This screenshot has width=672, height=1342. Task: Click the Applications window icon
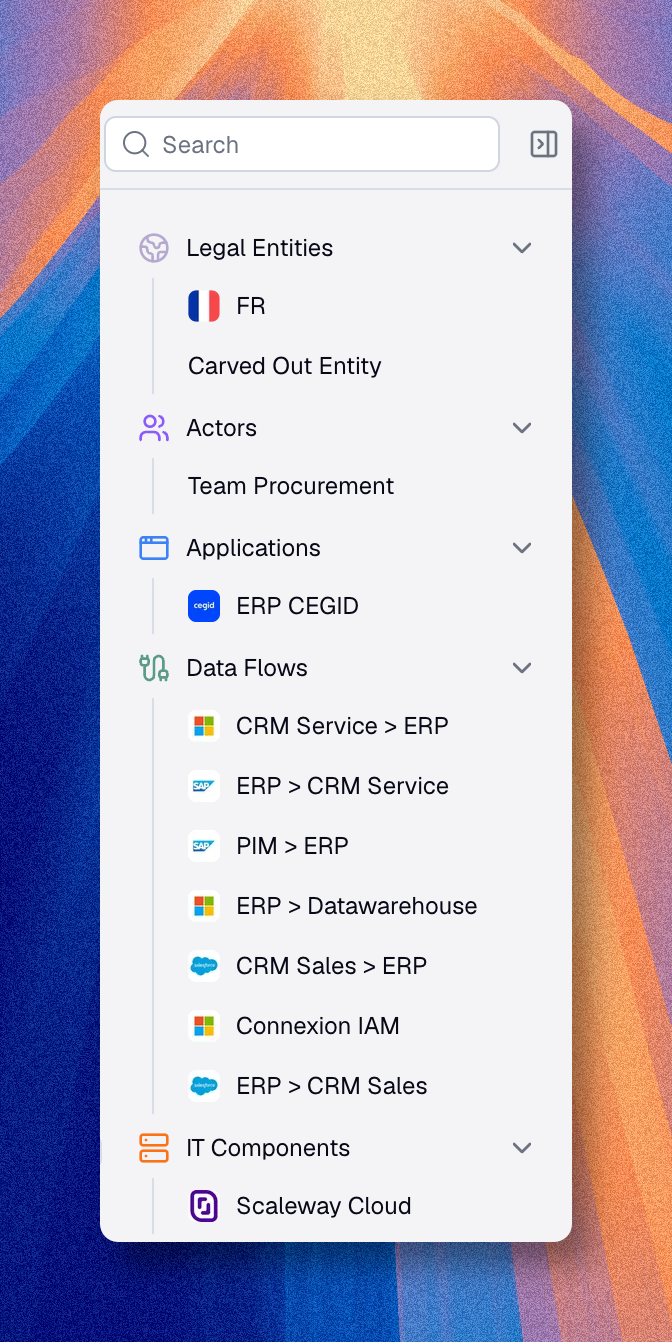coord(154,547)
